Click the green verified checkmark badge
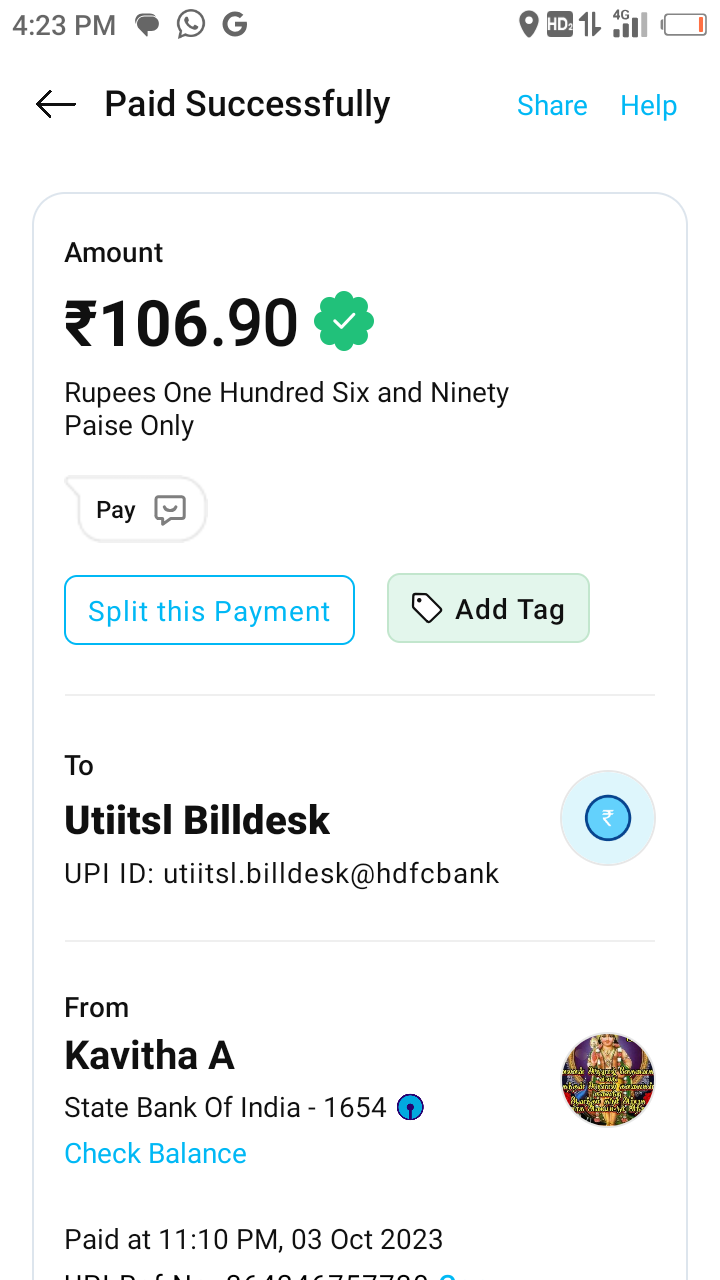 [x=344, y=322]
